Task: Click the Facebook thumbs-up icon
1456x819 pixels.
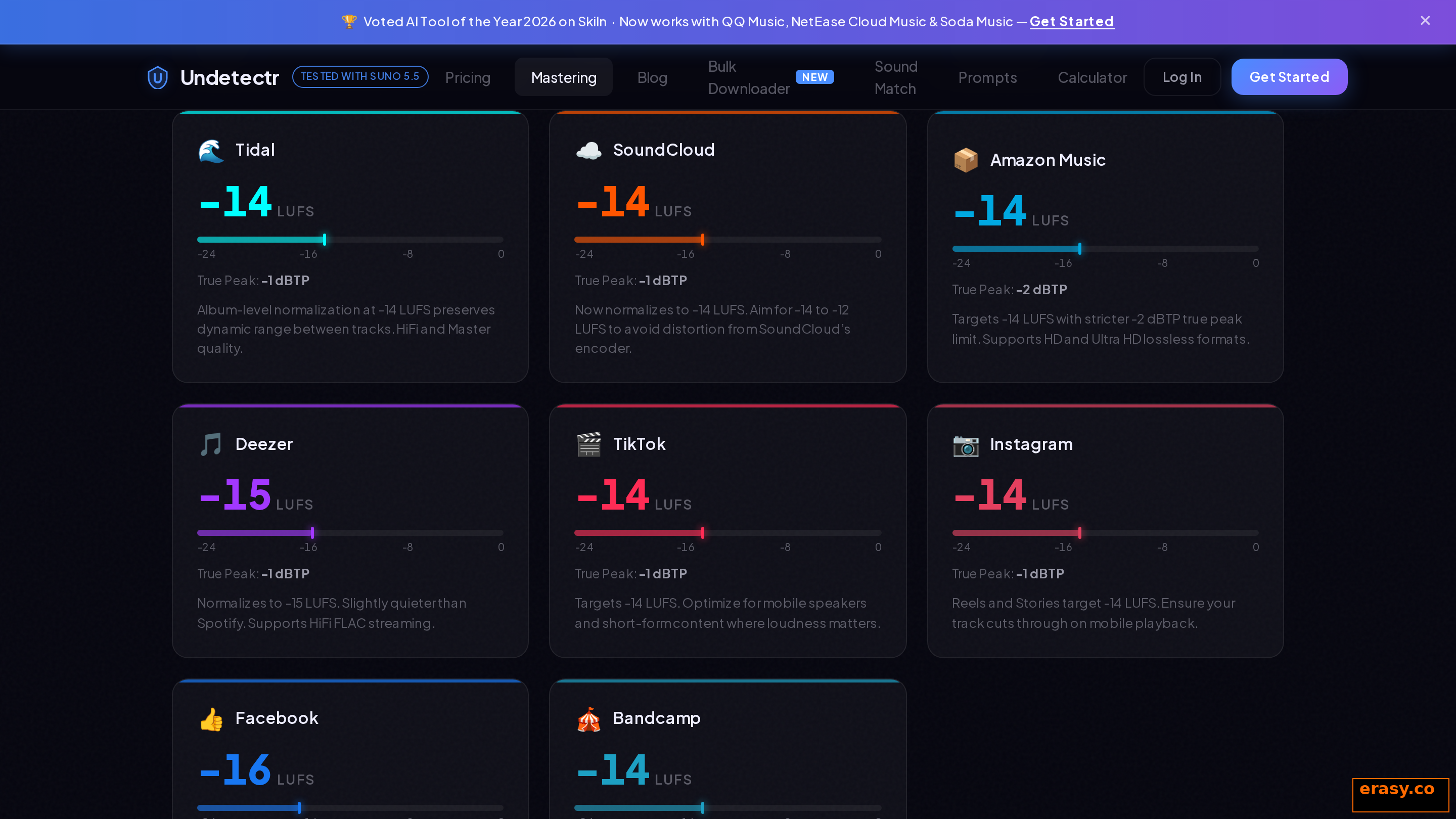Action: tap(211, 719)
